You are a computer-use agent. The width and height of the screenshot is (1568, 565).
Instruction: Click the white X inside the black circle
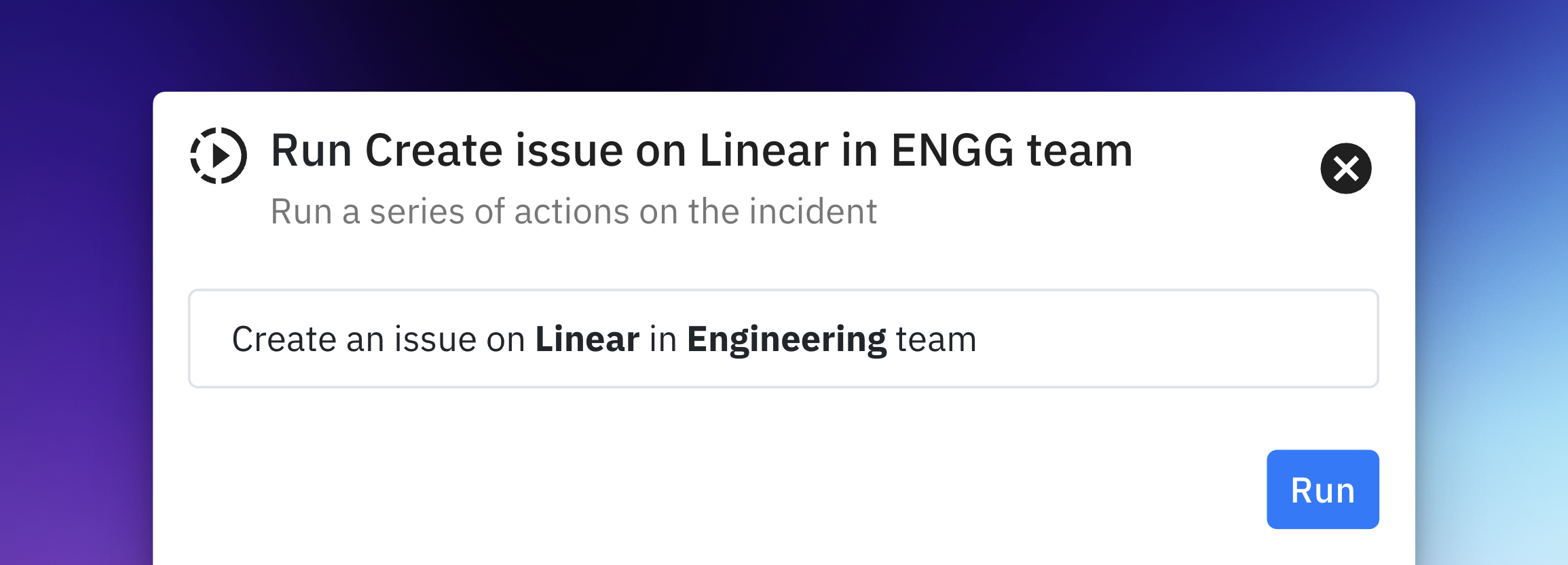tap(1345, 168)
